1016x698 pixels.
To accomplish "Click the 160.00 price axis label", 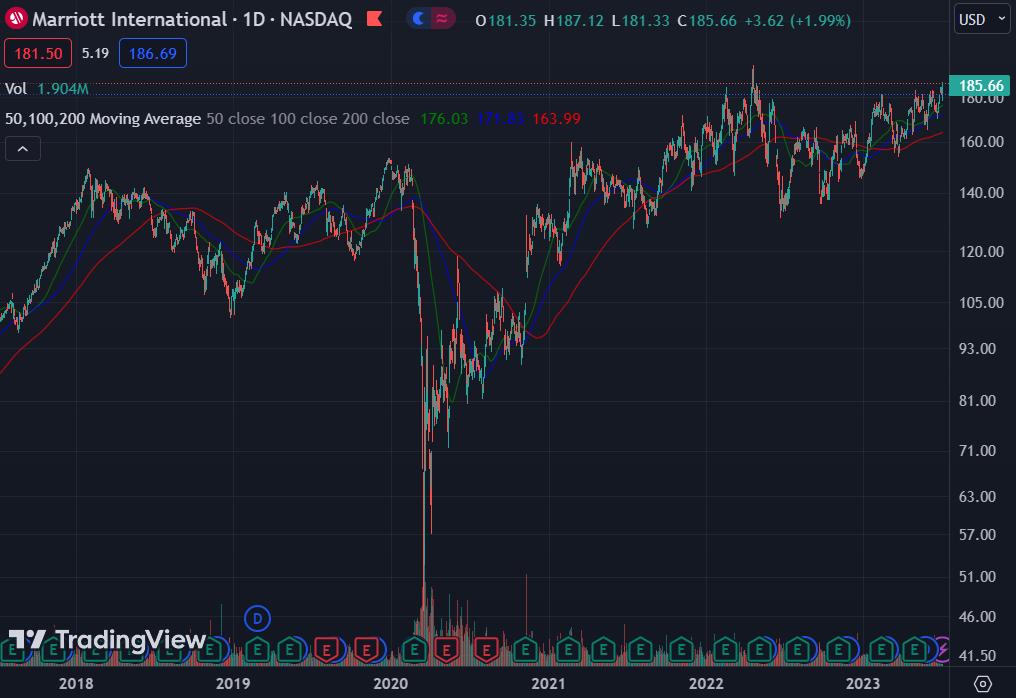I will coord(981,141).
